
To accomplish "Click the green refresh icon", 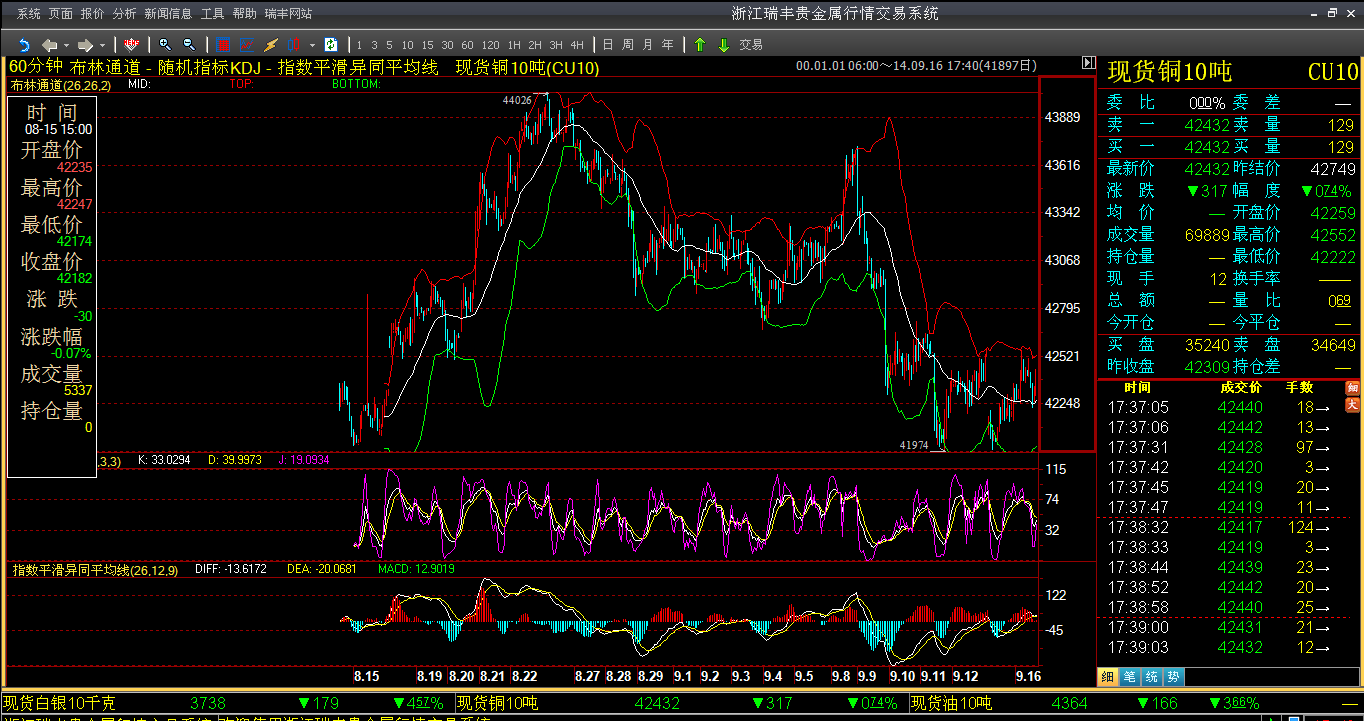I will tap(331, 45).
